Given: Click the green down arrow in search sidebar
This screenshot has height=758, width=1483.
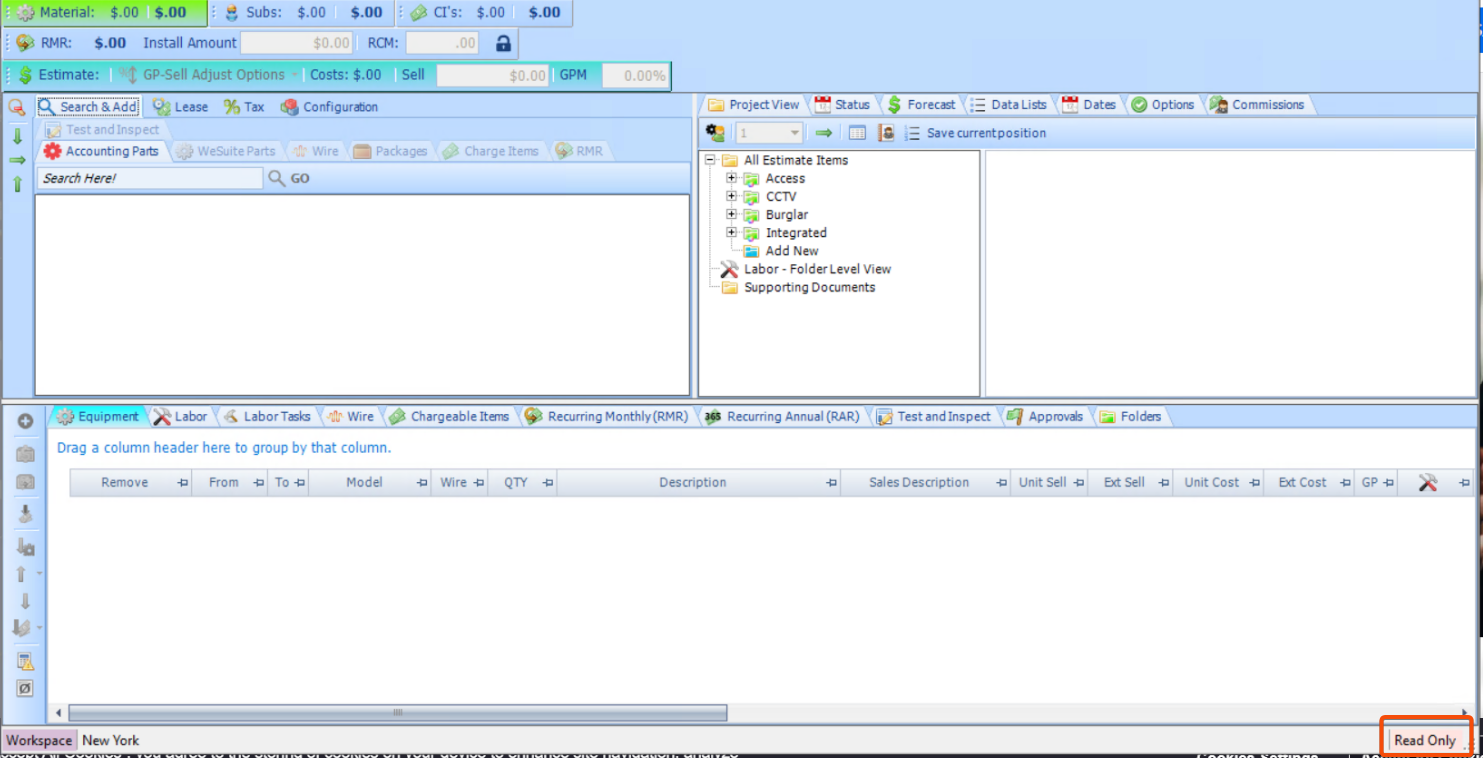Looking at the screenshot, I should click(17, 137).
